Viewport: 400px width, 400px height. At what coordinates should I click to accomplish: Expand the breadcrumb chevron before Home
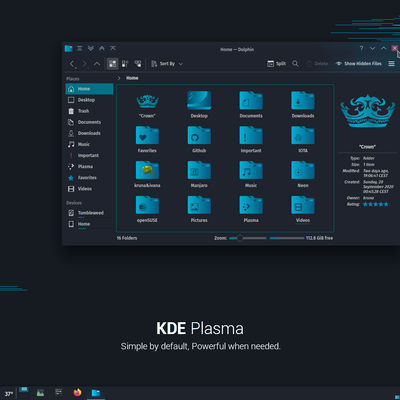[x=119, y=78]
